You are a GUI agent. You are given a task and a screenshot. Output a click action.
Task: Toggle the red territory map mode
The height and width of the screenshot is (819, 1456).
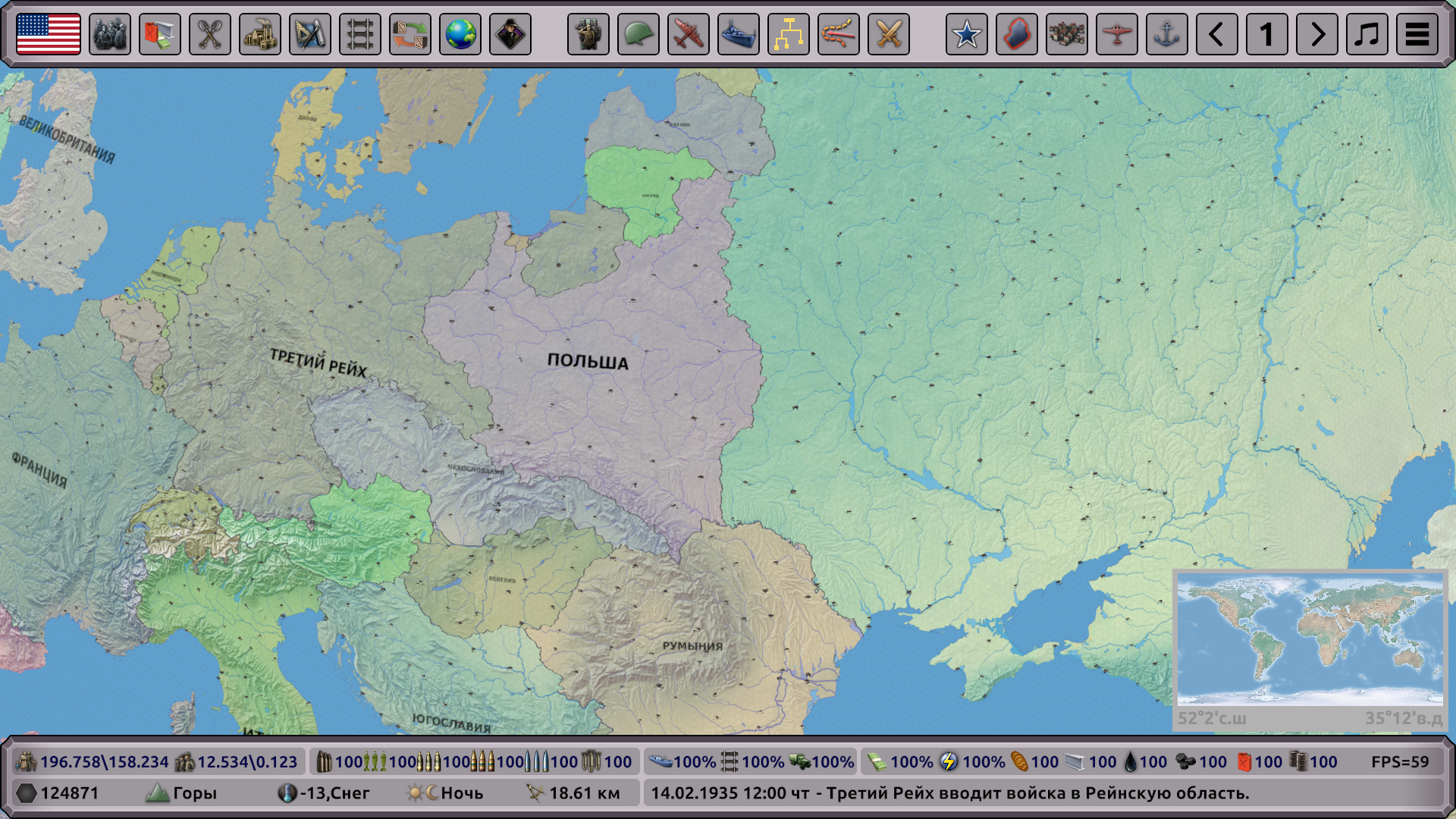(x=1016, y=34)
